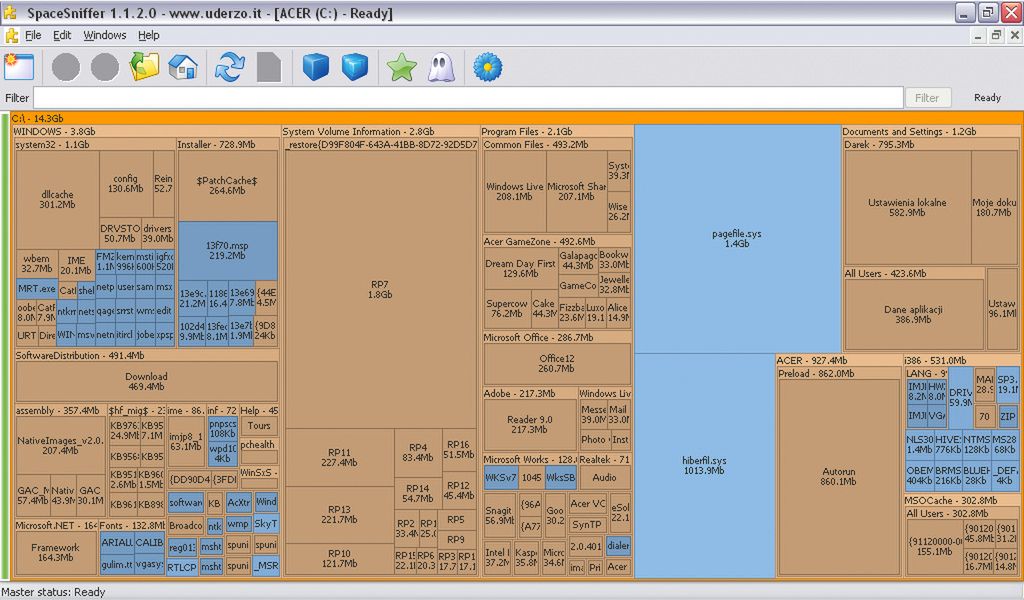1024x600 pixels.
Task: Expand the Autorun 860.1Mb folder
Action: pos(838,476)
